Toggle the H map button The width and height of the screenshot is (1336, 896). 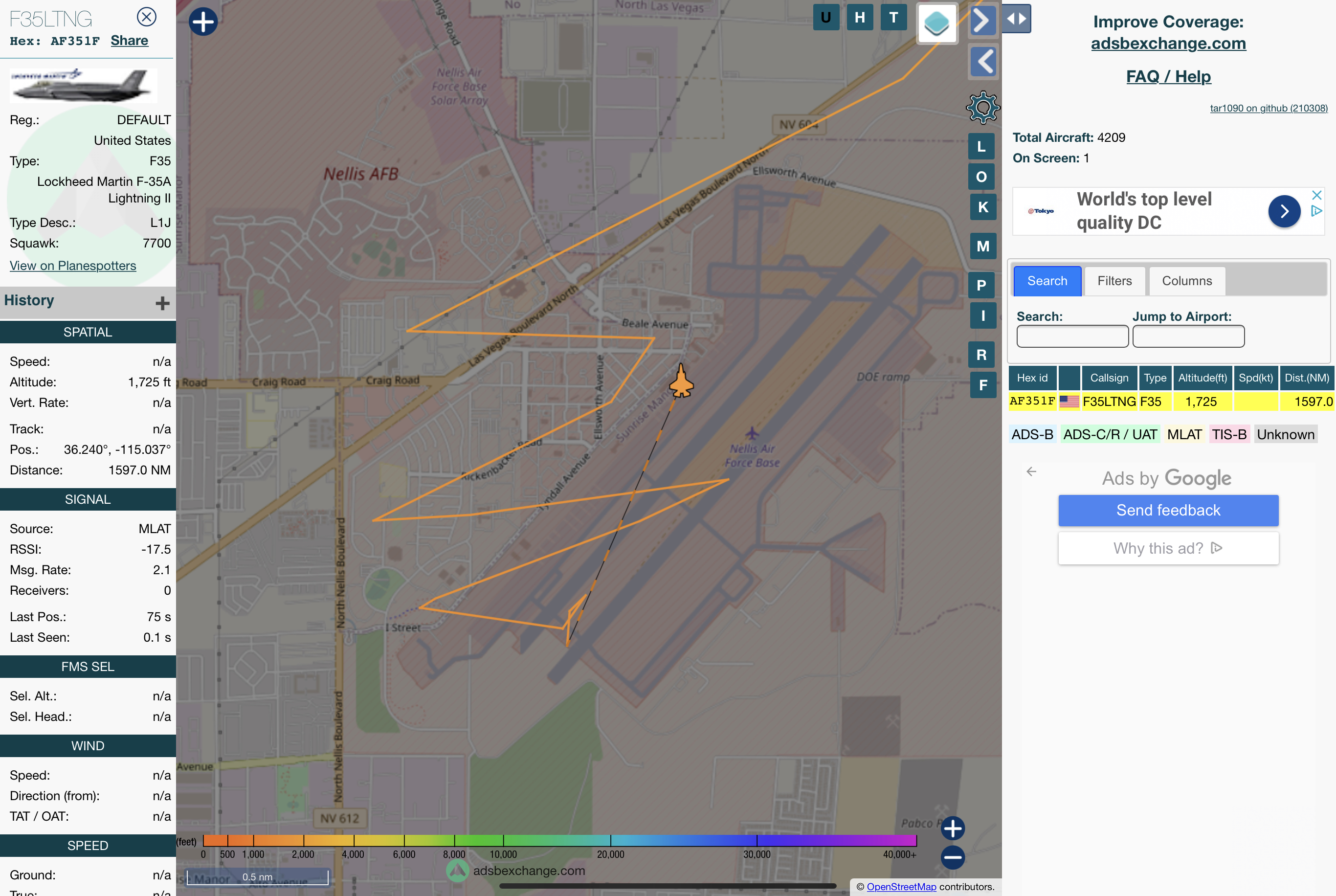click(x=860, y=18)
